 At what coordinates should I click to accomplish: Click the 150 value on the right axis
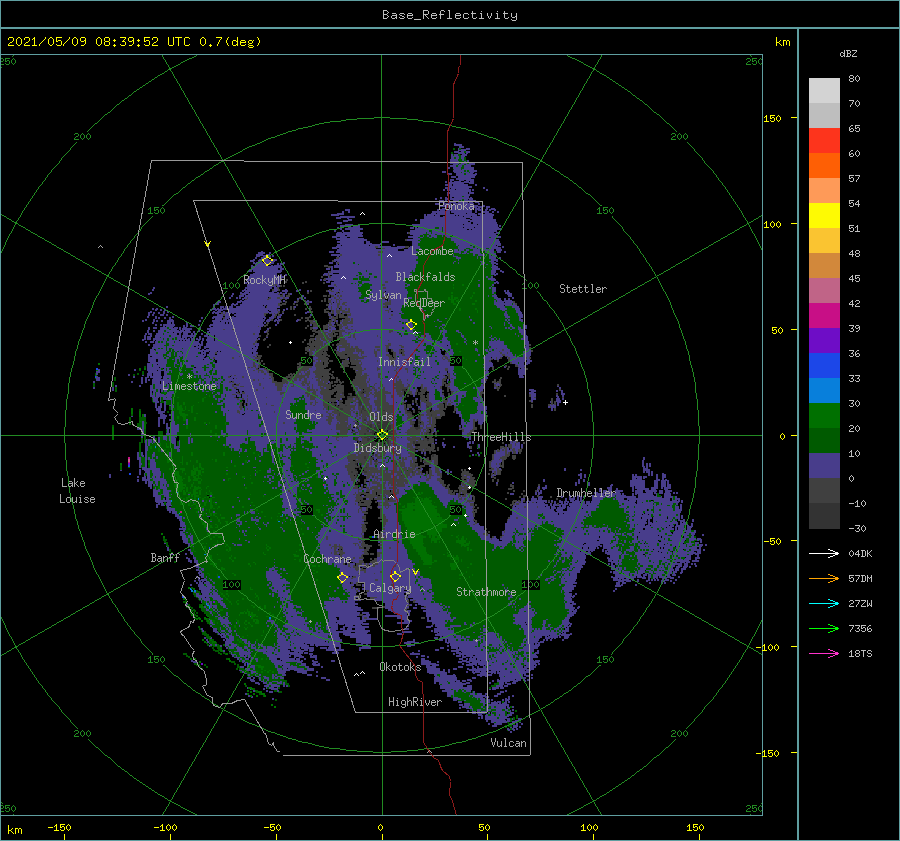[772, 118]
